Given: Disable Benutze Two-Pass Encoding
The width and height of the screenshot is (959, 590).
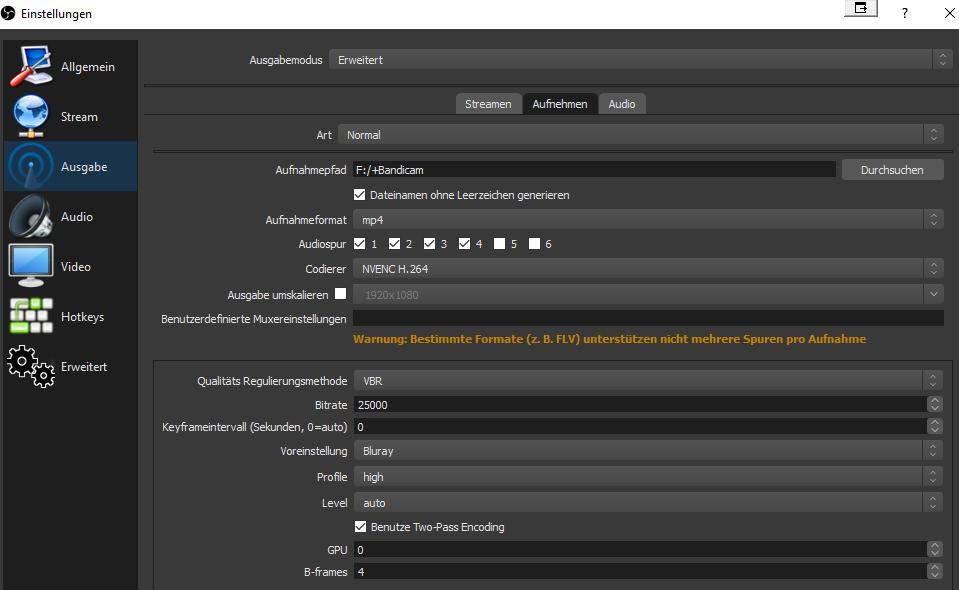Looking at the screenshot, I should pyautogui.click(x=360, y=526).
